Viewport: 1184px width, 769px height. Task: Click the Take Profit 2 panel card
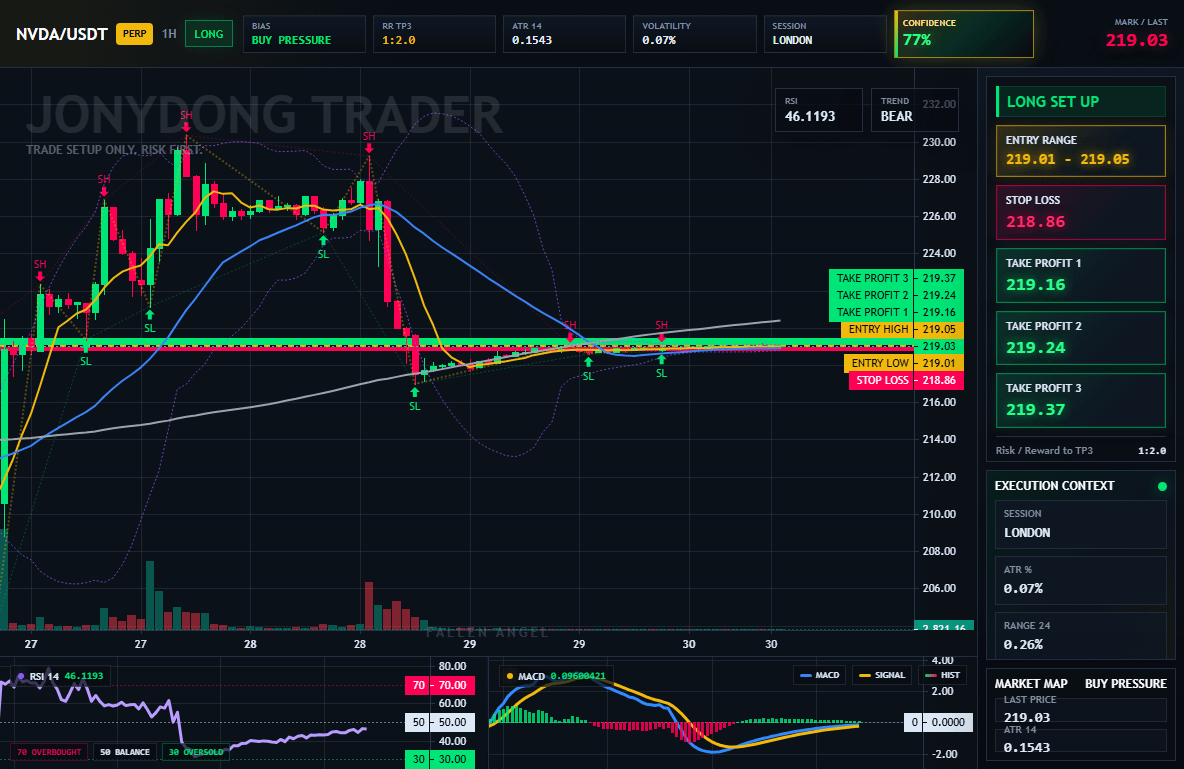[x=1081, y=338]
